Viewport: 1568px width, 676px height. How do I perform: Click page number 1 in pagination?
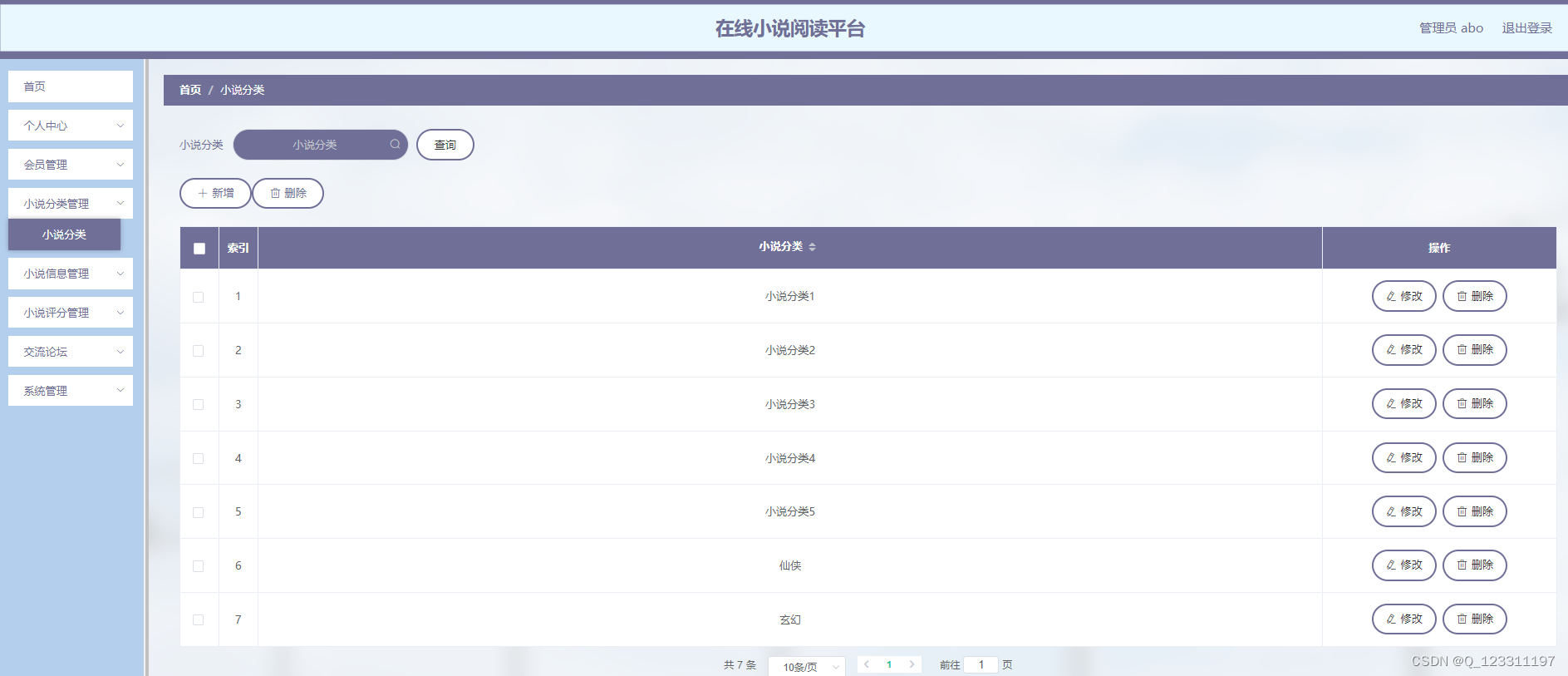tap(889, 664)
